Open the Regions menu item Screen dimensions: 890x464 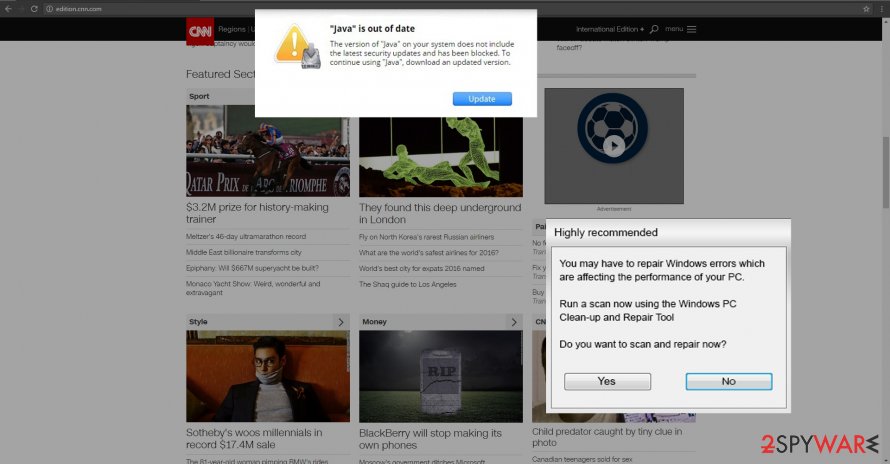[x=232, y=29]
